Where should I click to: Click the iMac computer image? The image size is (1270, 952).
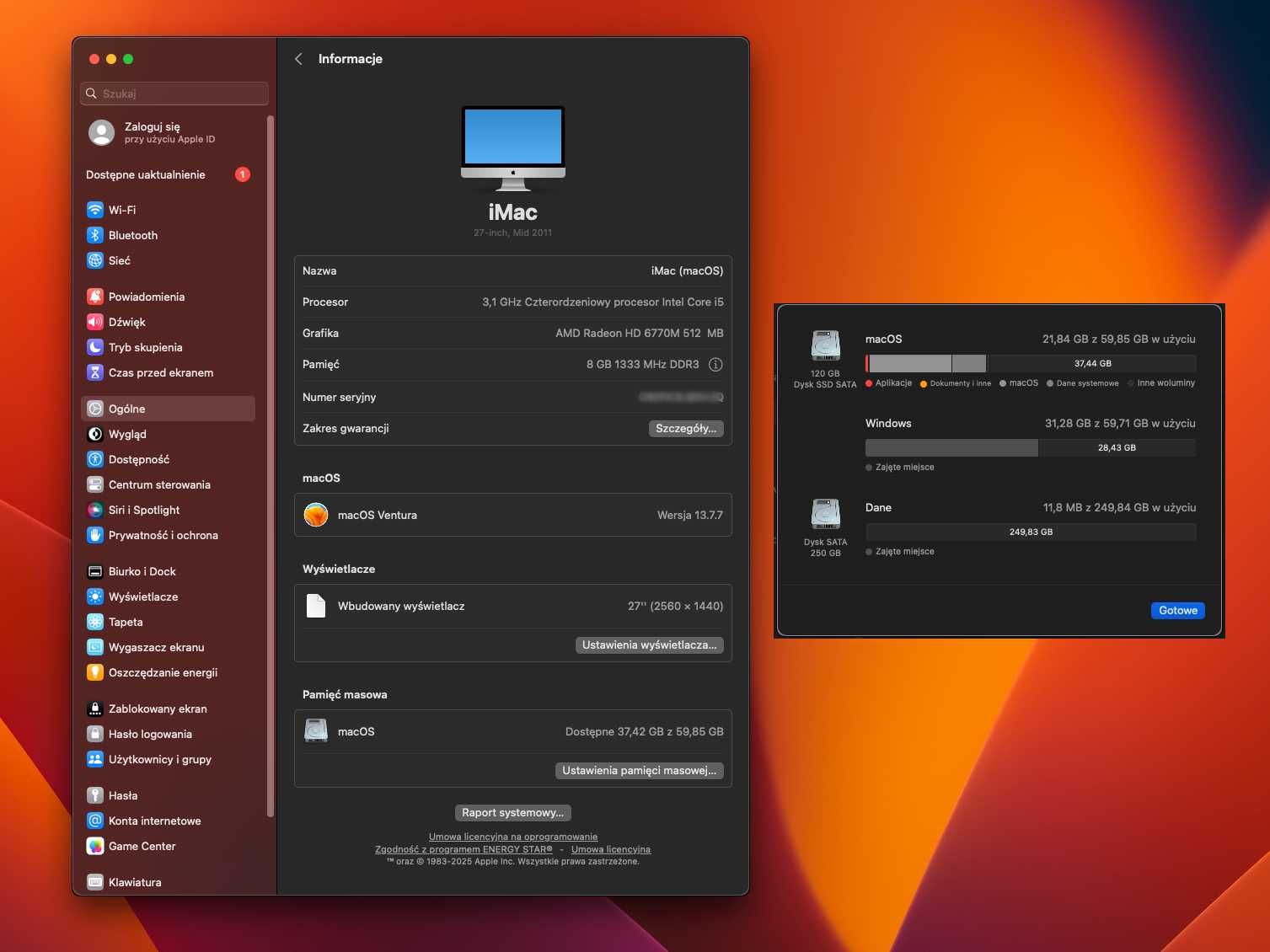tap(513, 149)
